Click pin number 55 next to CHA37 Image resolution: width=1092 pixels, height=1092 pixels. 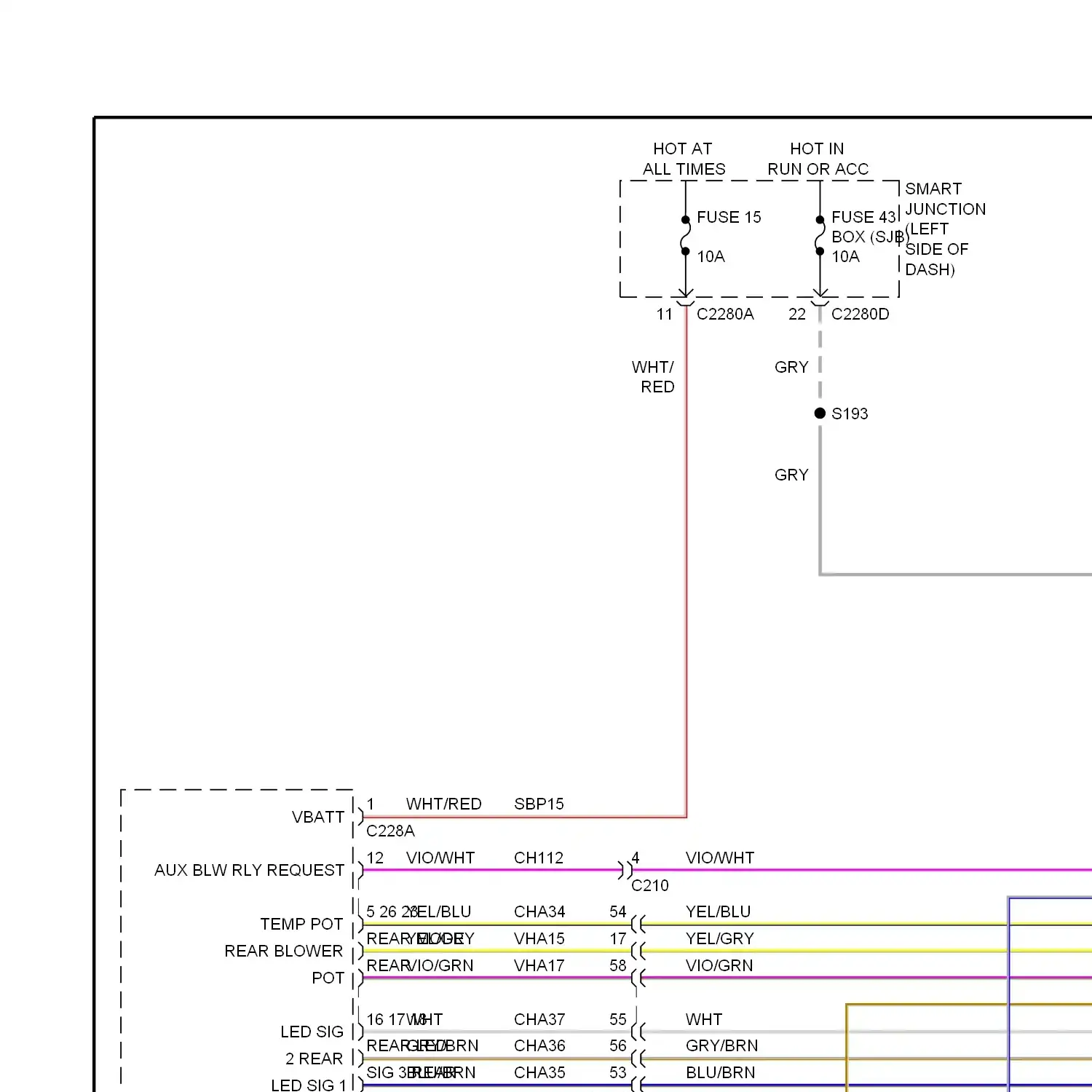(618, 1019)
